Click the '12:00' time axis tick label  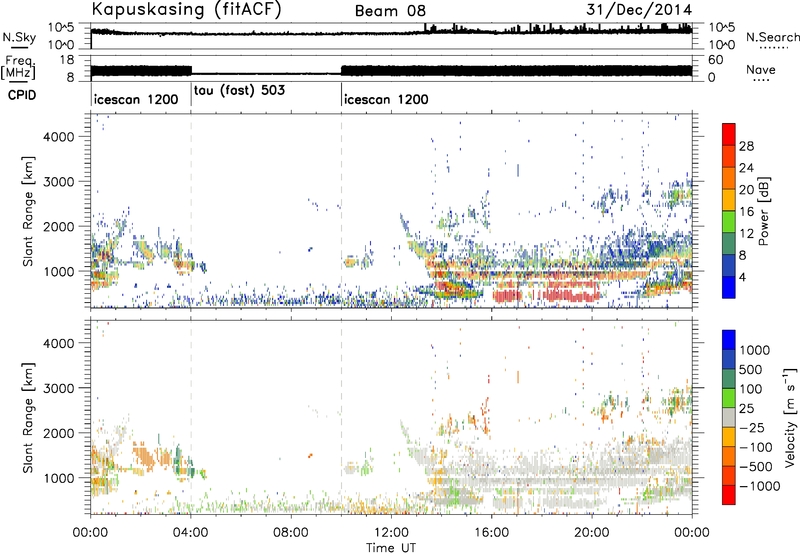pos(391,533)
